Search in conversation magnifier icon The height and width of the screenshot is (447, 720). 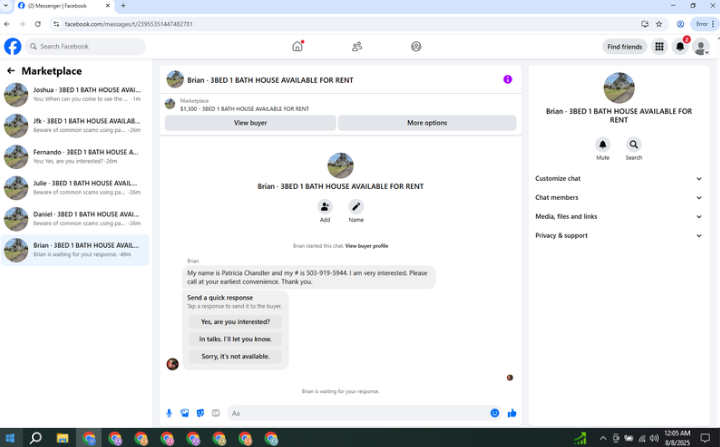(x=634, y=144)
